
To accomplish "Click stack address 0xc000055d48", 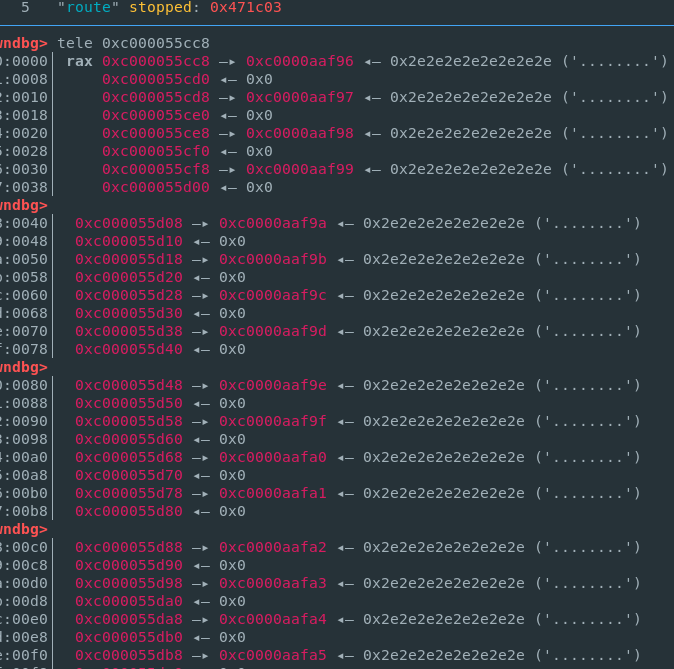I will [x=129, y=385].
